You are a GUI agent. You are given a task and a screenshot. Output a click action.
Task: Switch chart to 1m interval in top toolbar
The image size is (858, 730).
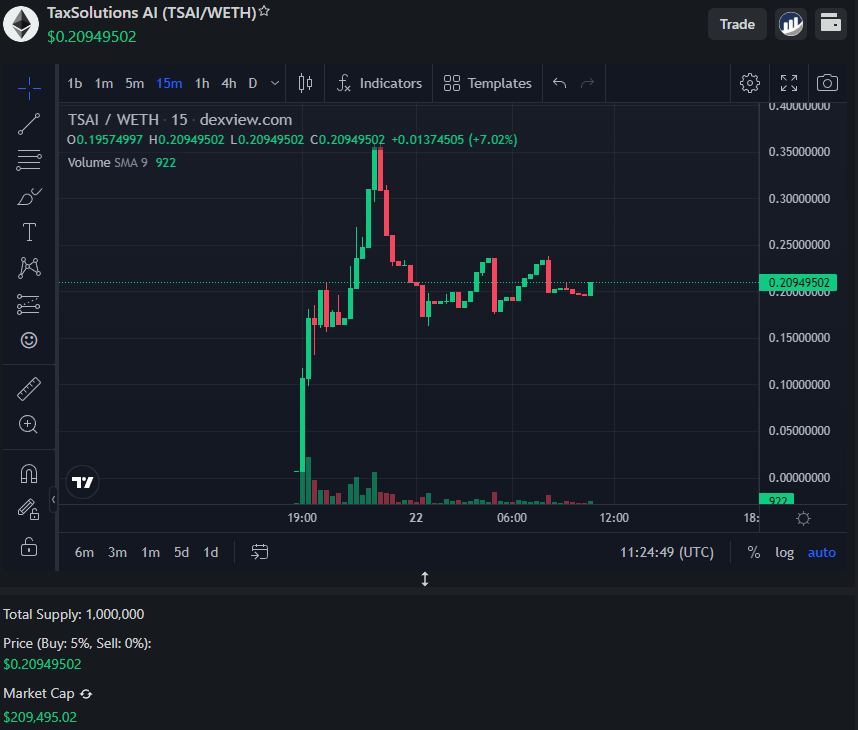(x=103, y=83)
